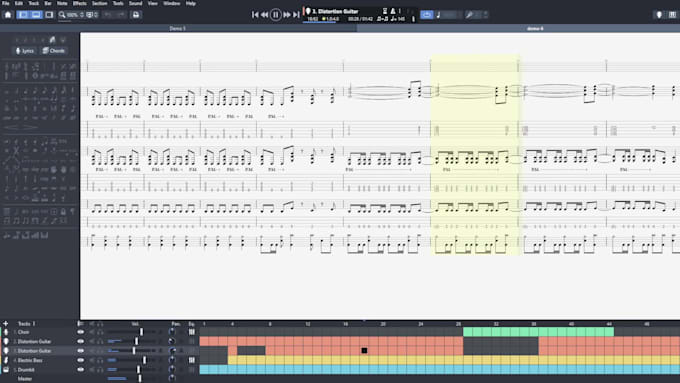Open the Effects menu
The width and height of the screenshot is (680, 383).
tap(79, 3)
